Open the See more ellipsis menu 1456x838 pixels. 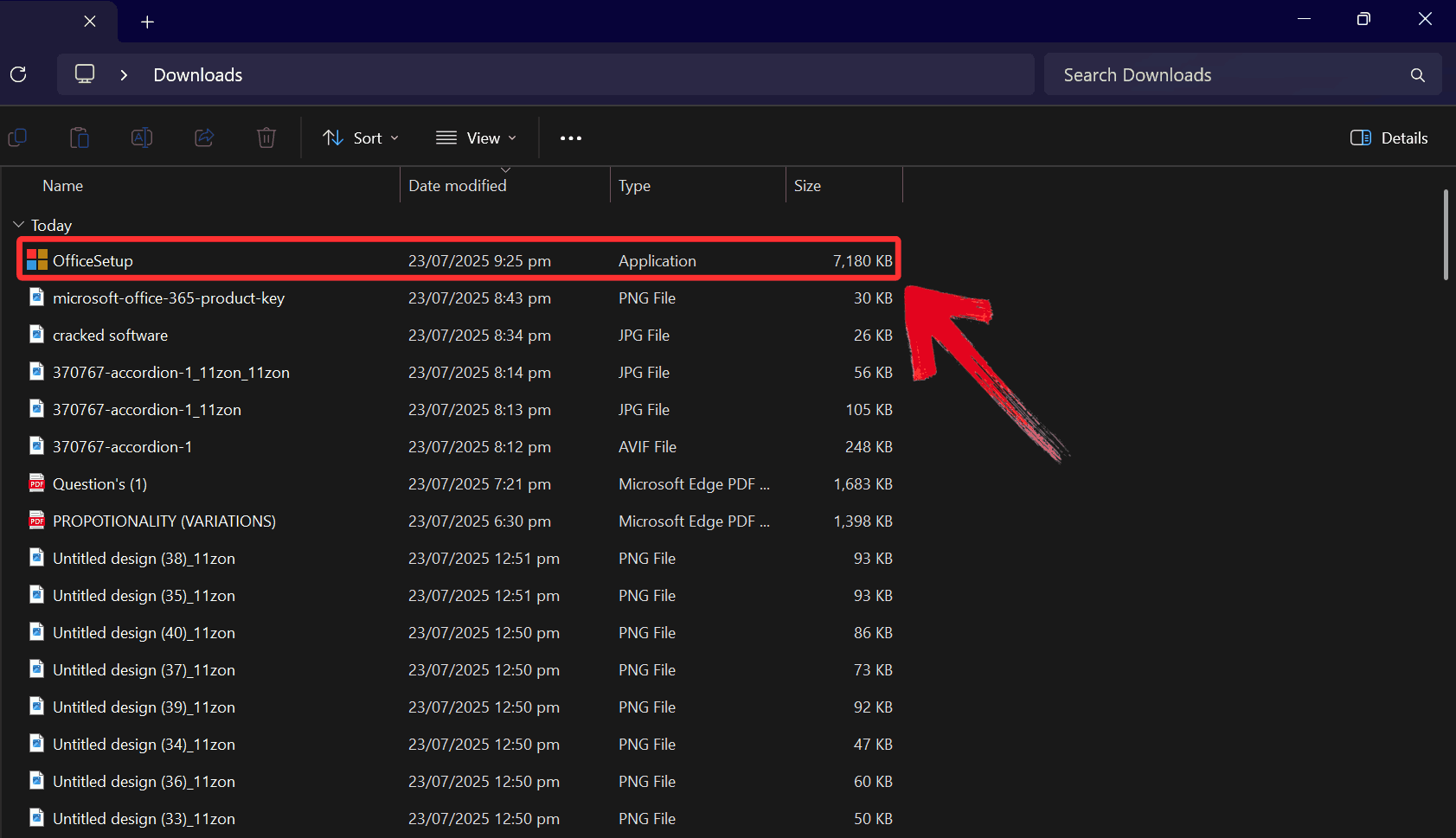coord(571,138)
